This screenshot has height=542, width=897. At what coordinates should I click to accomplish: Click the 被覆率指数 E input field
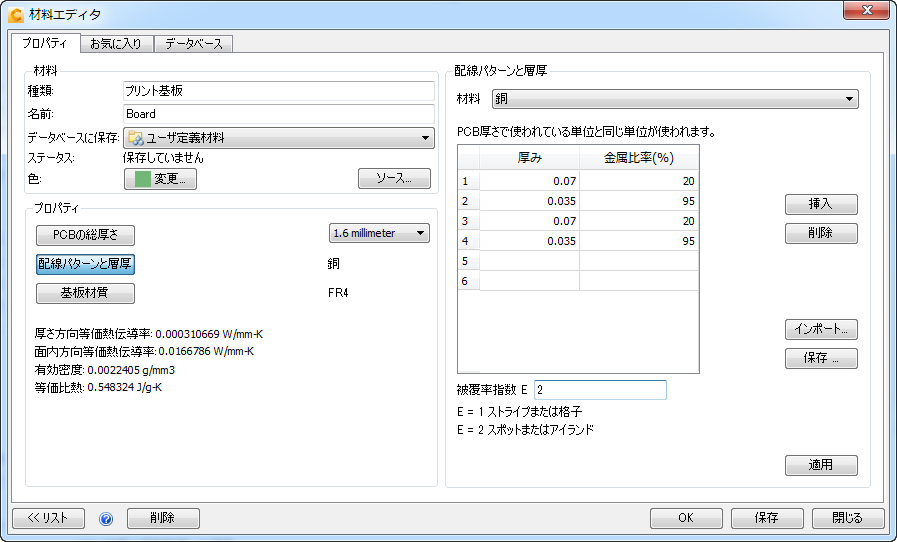600,390
